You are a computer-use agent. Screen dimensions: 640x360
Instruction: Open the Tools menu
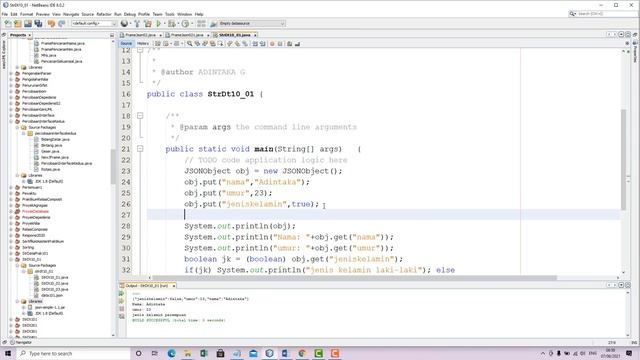pos(170,14)
